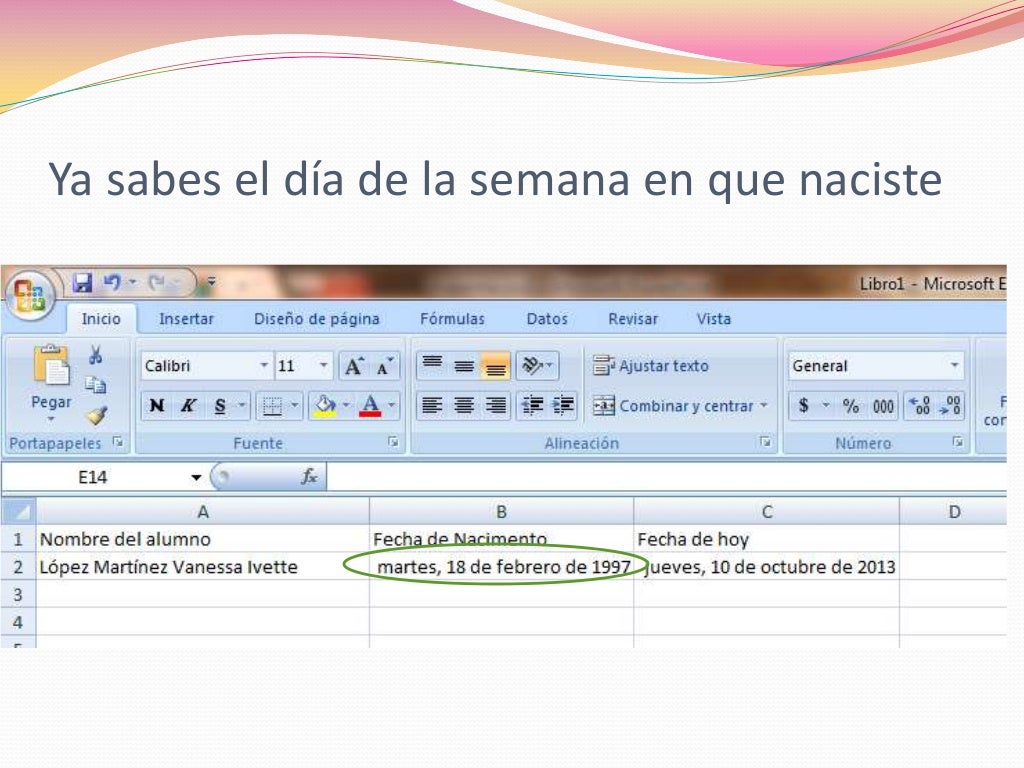1024x768 pixels.
Task: Select the Format Painter brush
Action: [97, 415]
